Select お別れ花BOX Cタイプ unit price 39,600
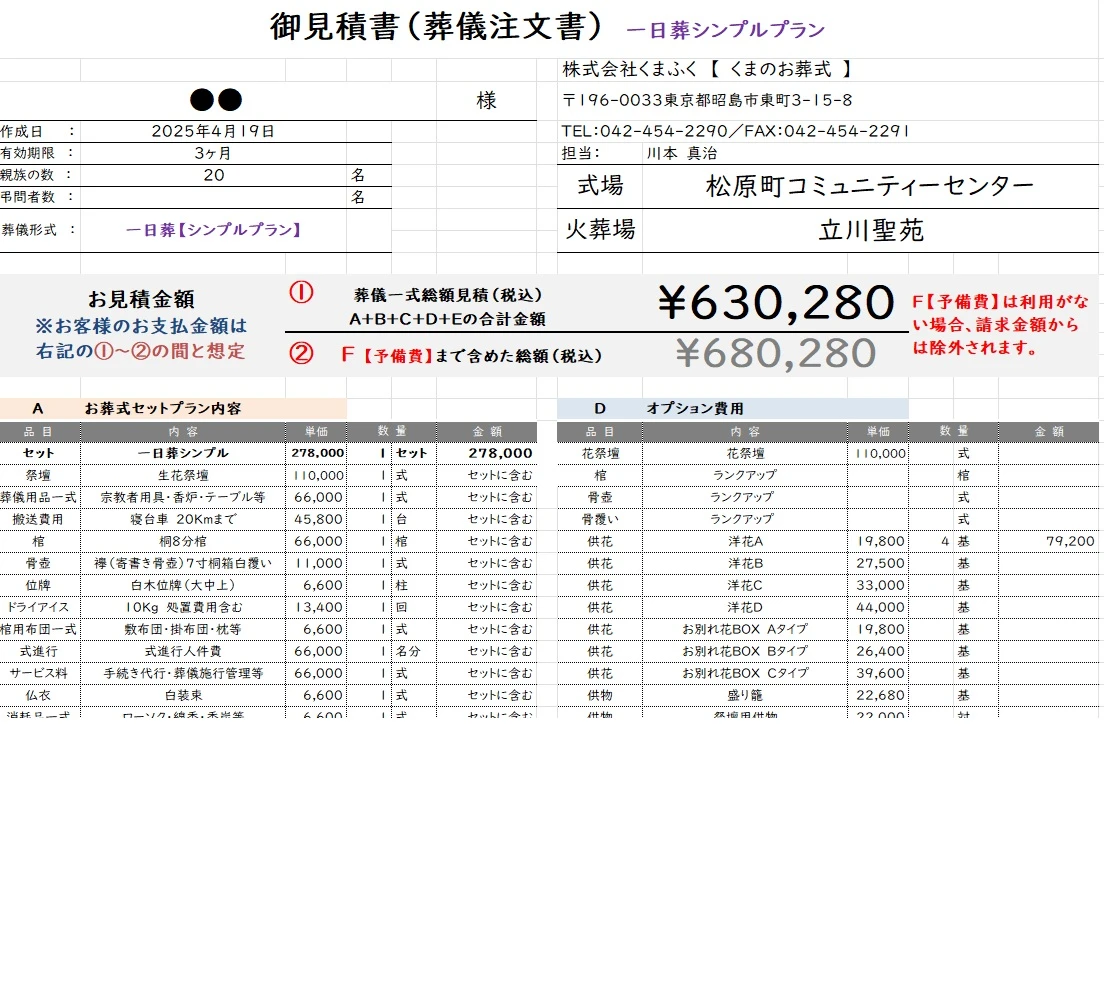The height and width of the screenshot is (992, 1104). 879,673
